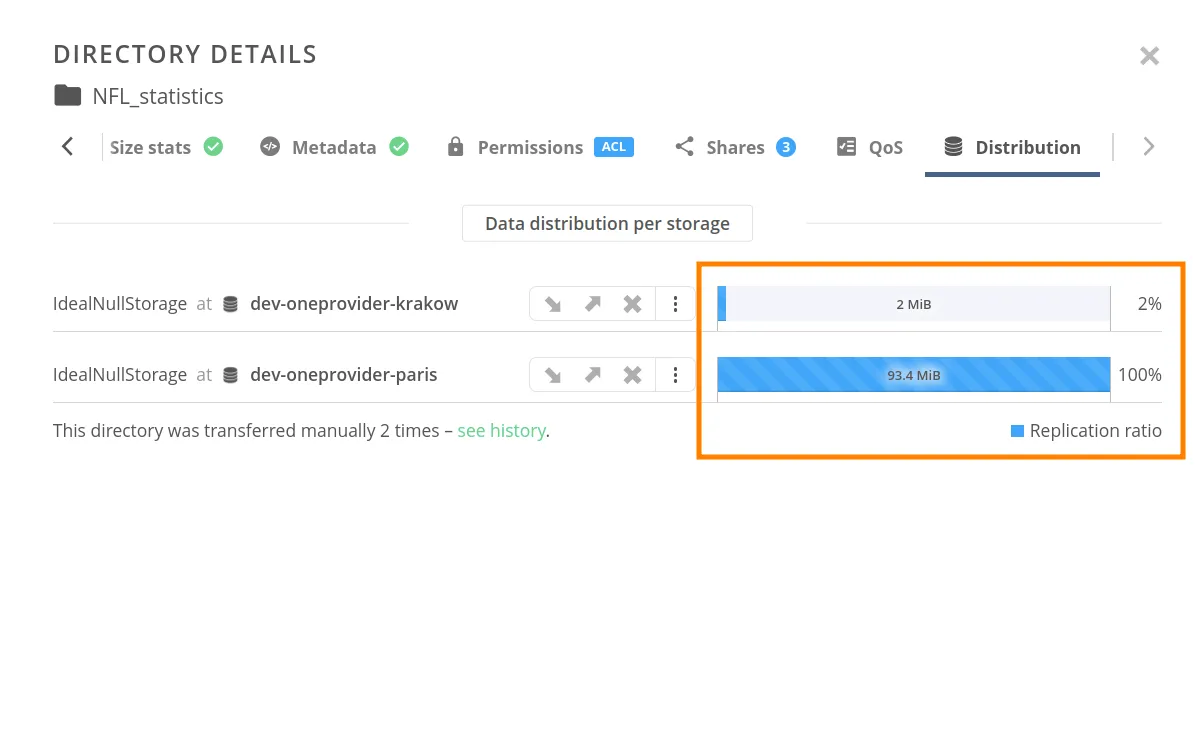The width and height of the screenshot is (1202, 743).
Task: Open the krakow storage options menu
Action: point(675,303)
